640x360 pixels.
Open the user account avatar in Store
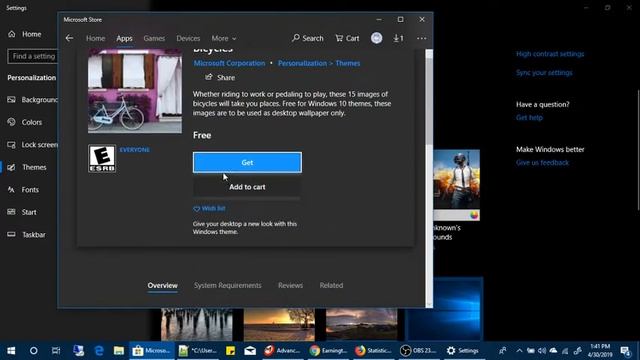click(x=376, y=38)
